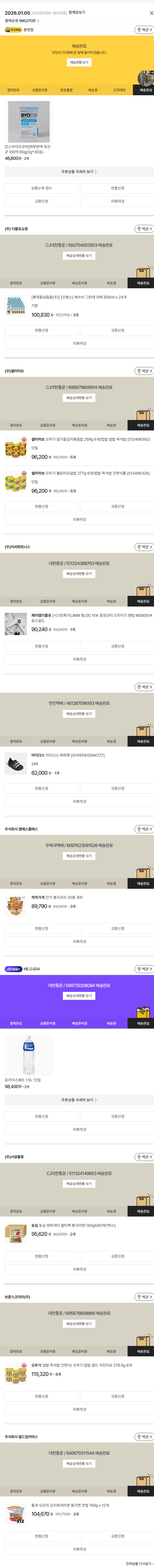Open 톡문 chat for 춘천점 weekly delivery
Viewport: 154px width, 1568px height.
pyautogui.click(x=144, y=30)
